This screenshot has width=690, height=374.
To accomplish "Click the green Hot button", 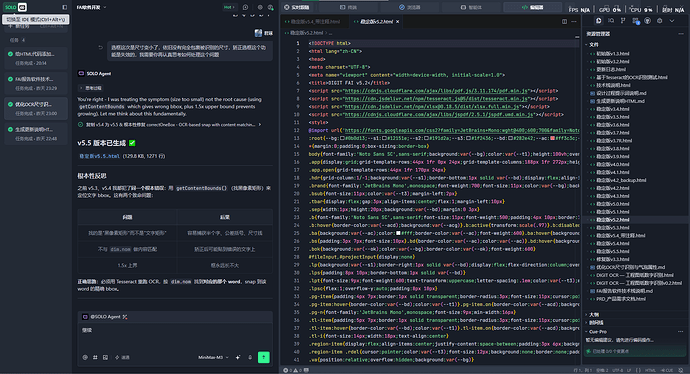I will (x=229, y=7).
